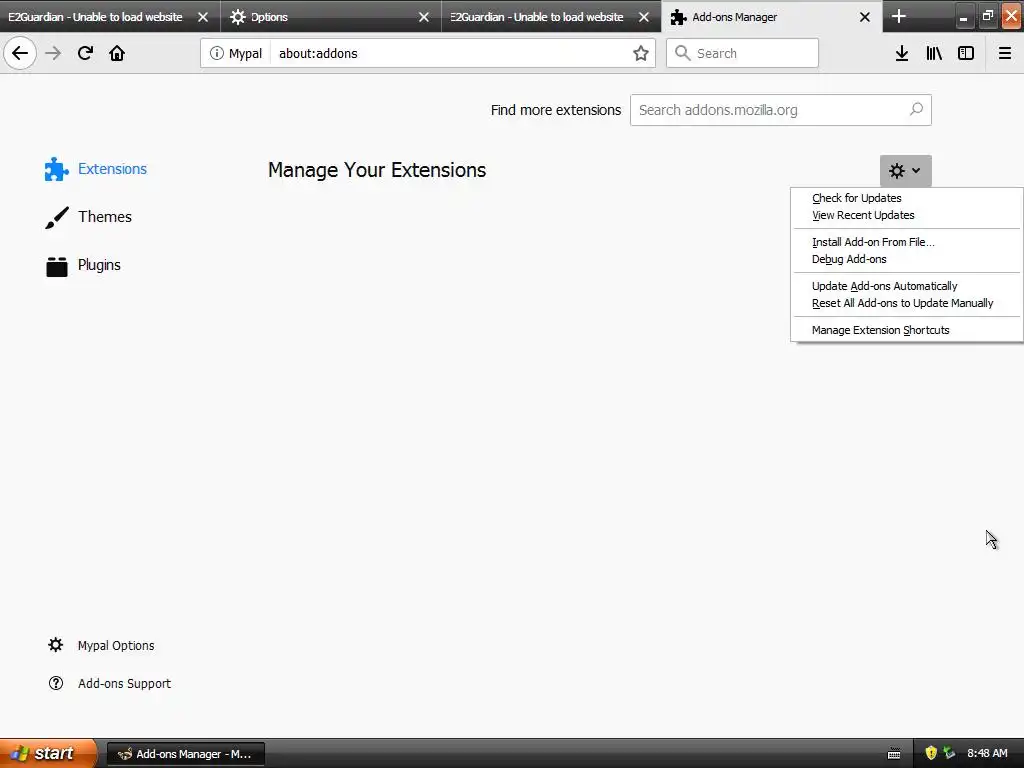Viewport: 1024px width, 768px height.
Task: Reload the current page
Action: click(85, 53)
